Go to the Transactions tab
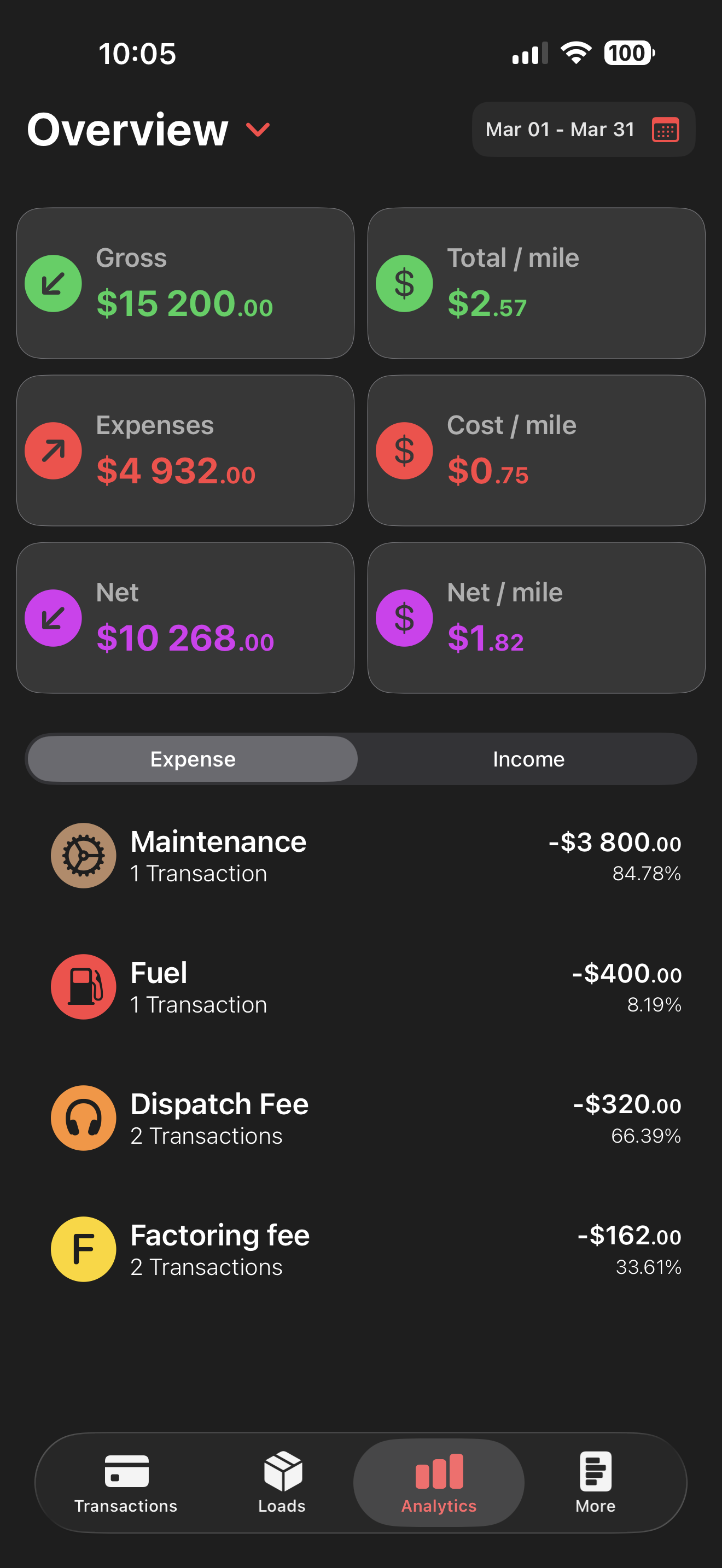Screen dimensions: 722x1568 pyautogui.click(x=126, y=1482)
